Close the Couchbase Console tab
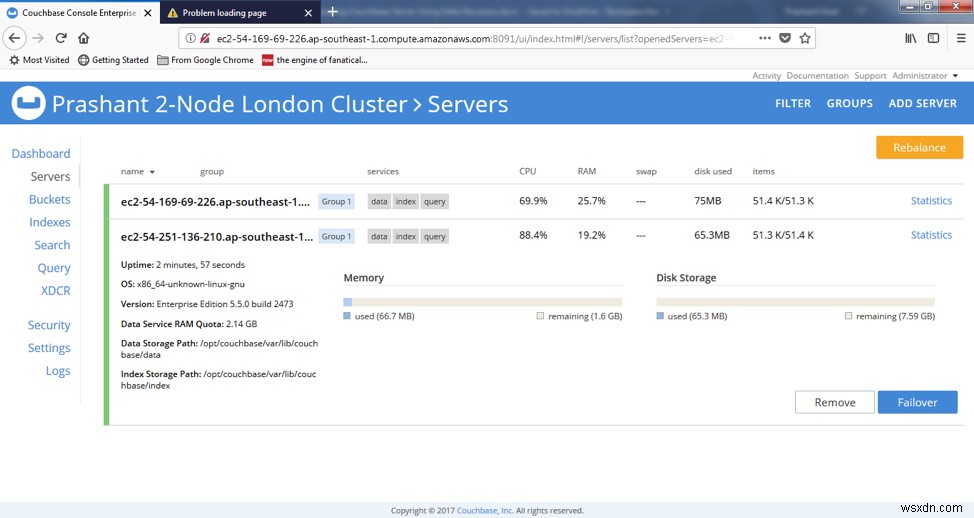The width and height of the screenshot is (974, 518). pyautogui.click(x=148, y=12)
